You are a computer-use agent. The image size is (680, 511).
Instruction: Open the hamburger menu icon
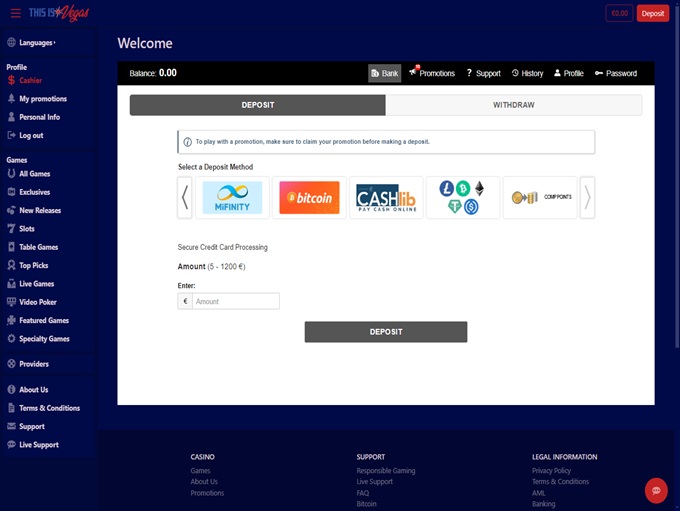pyautogui.click(x=15, y=13)
